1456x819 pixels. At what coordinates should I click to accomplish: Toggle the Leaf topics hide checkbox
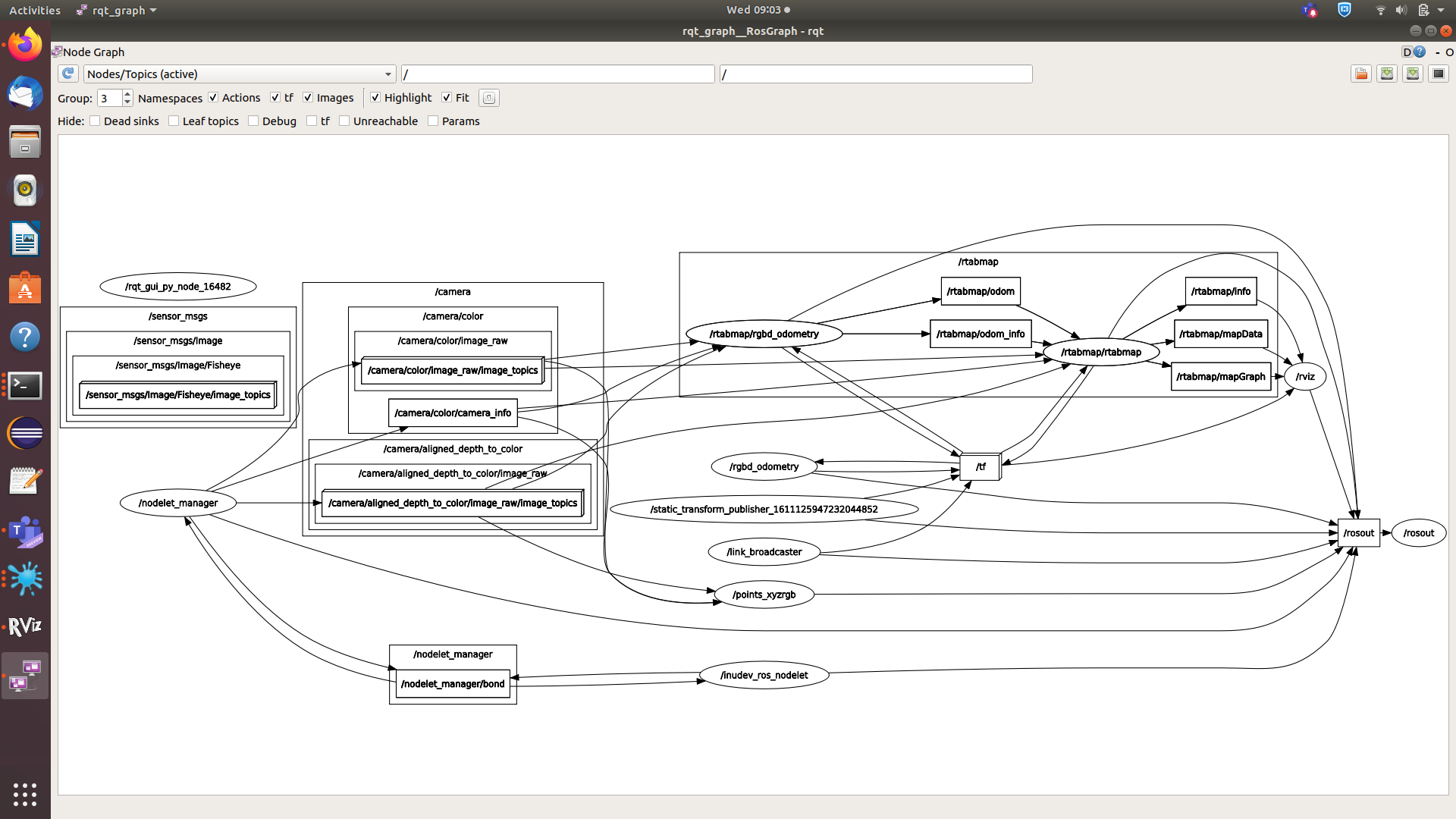[x=174, y=121]
